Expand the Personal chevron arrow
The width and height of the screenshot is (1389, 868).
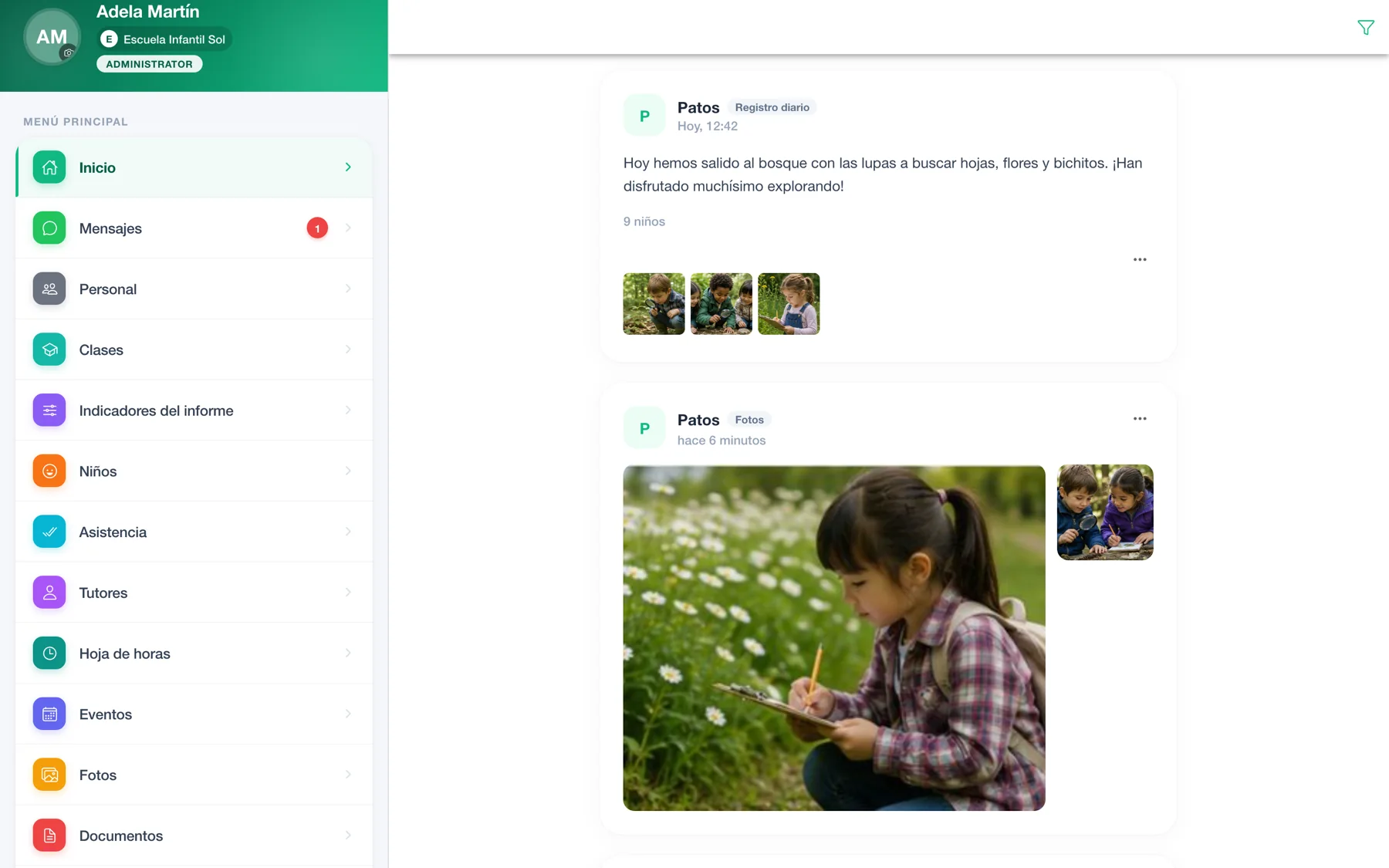[x=348, y=289]
